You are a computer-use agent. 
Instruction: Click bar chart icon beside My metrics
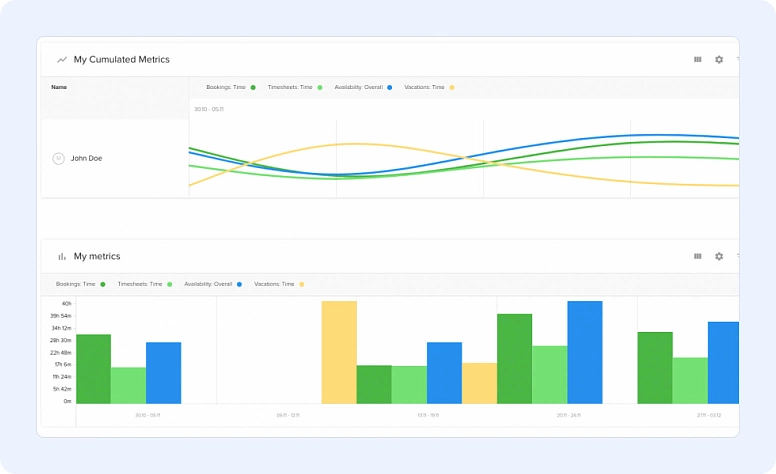coord(62,257)
